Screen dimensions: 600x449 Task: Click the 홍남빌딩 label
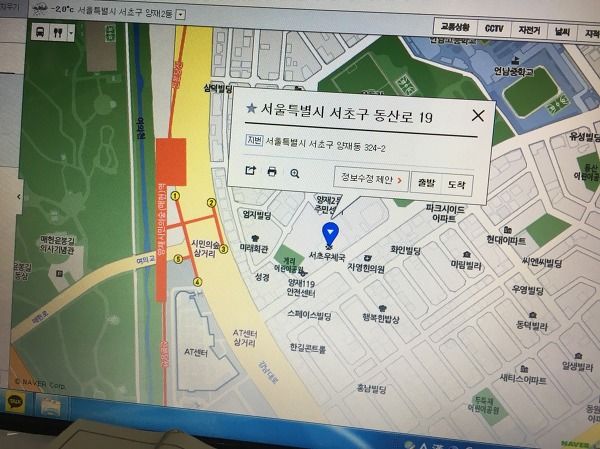point(371,389)
